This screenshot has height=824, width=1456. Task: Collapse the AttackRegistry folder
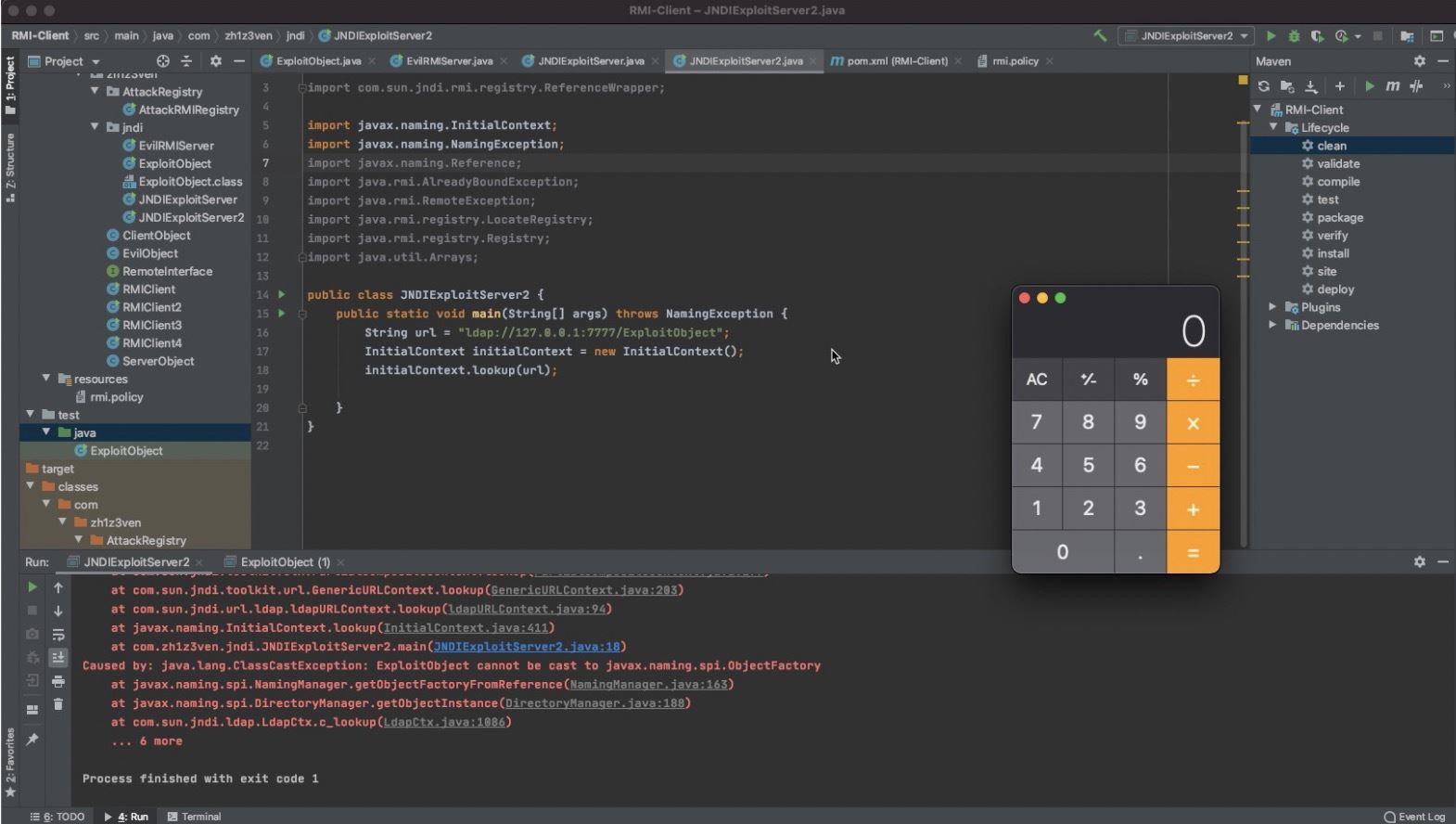pyautogui.click(x=95, y=92)
